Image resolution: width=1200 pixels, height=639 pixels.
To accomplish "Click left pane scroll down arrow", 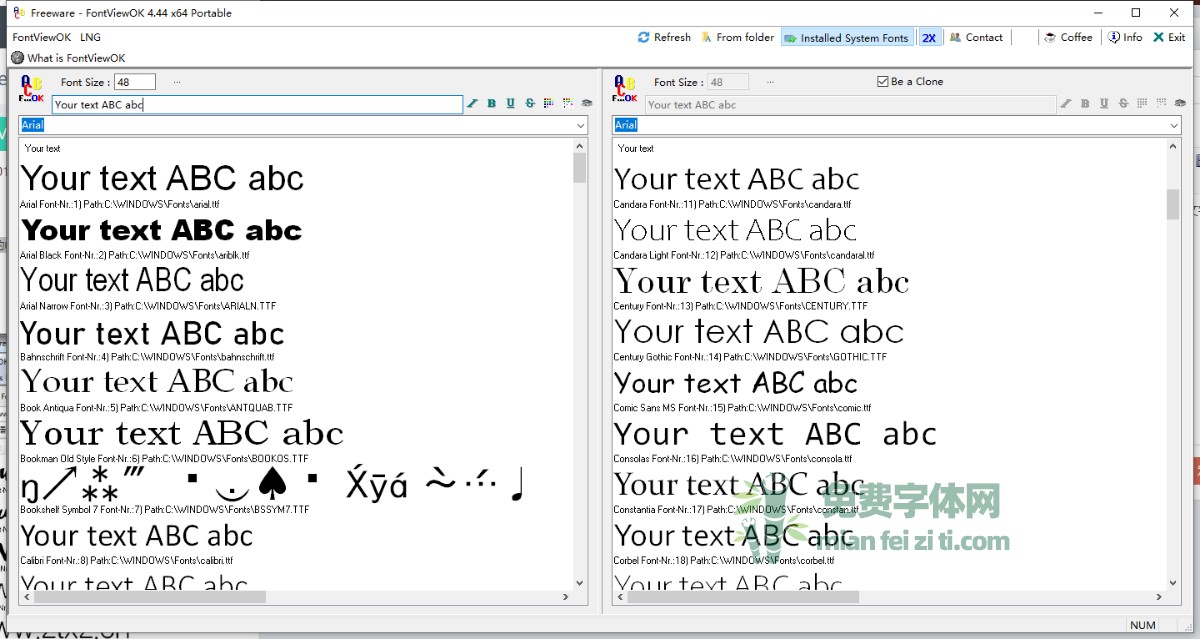I will [x=580, y=582].
